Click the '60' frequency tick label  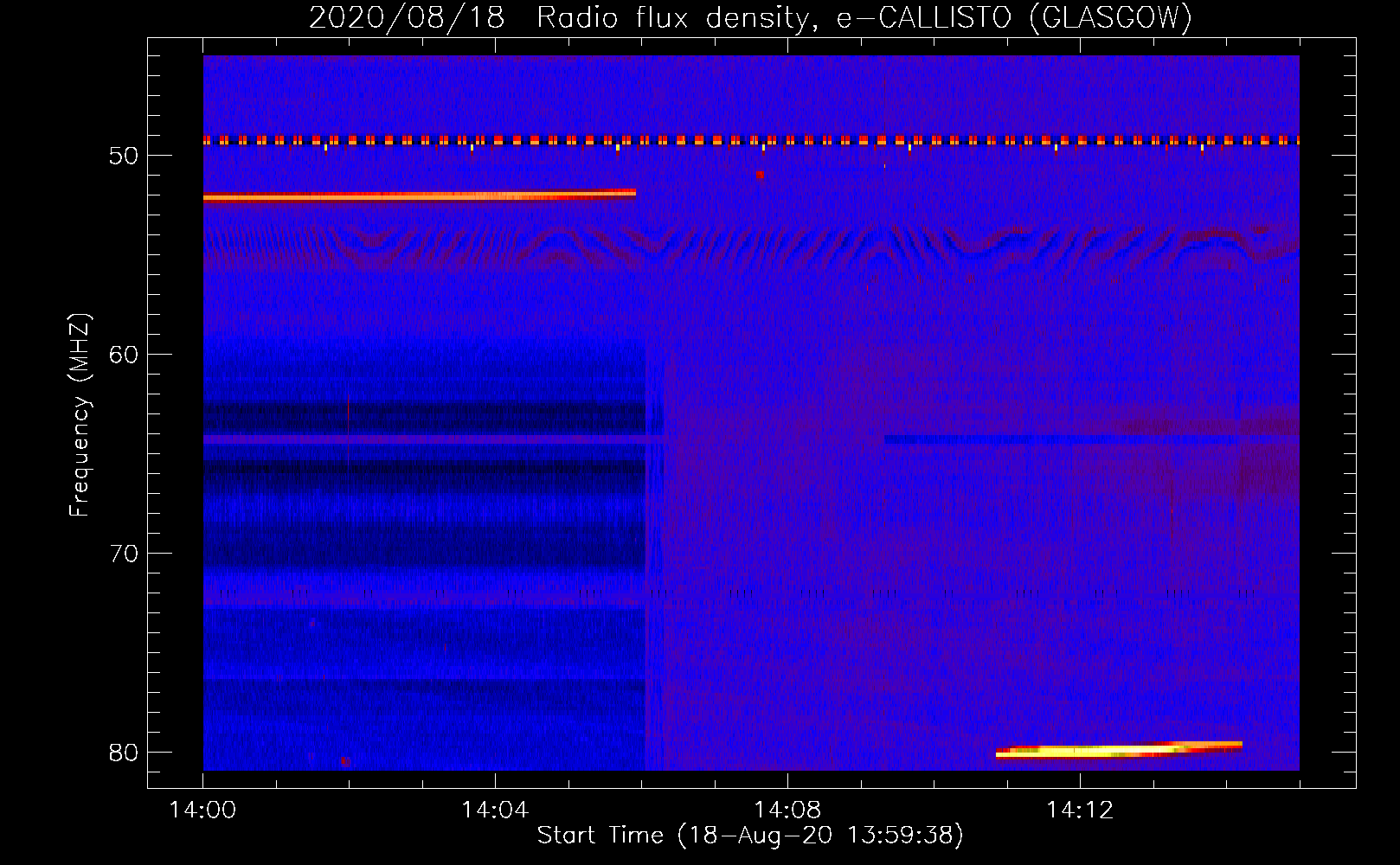[124, 355]
